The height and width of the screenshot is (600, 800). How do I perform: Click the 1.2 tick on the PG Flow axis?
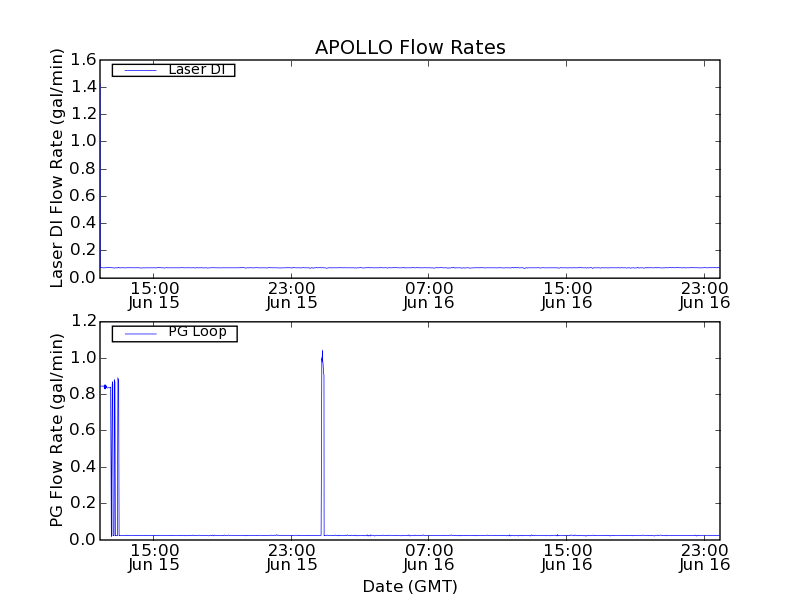83,321
